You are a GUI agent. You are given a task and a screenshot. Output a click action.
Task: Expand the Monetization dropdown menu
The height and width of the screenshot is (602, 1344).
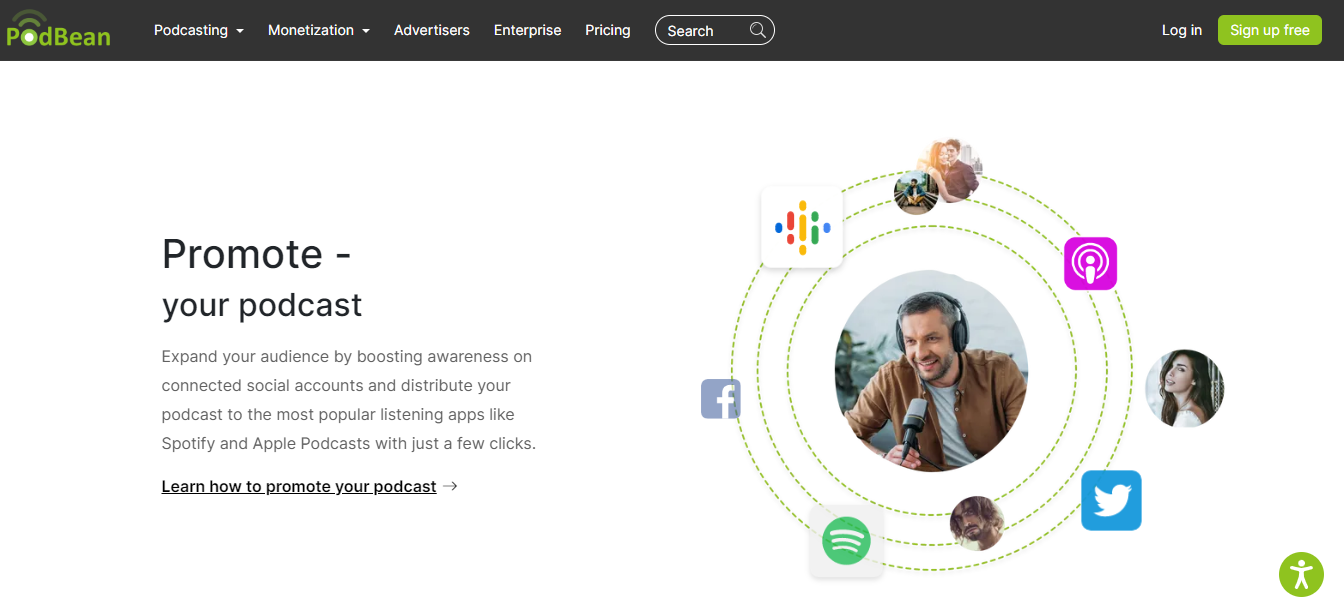click(319, 30)
